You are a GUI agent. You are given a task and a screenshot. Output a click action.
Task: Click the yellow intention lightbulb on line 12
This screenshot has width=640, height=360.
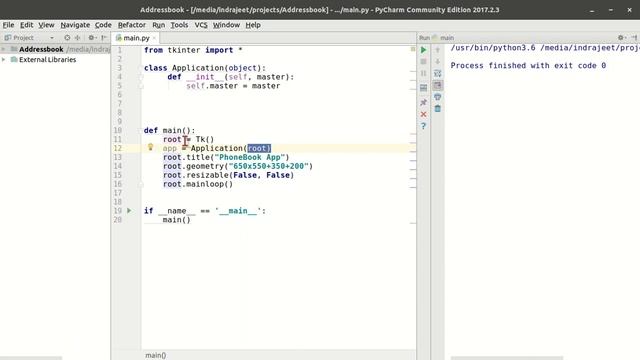pos(150,147)
